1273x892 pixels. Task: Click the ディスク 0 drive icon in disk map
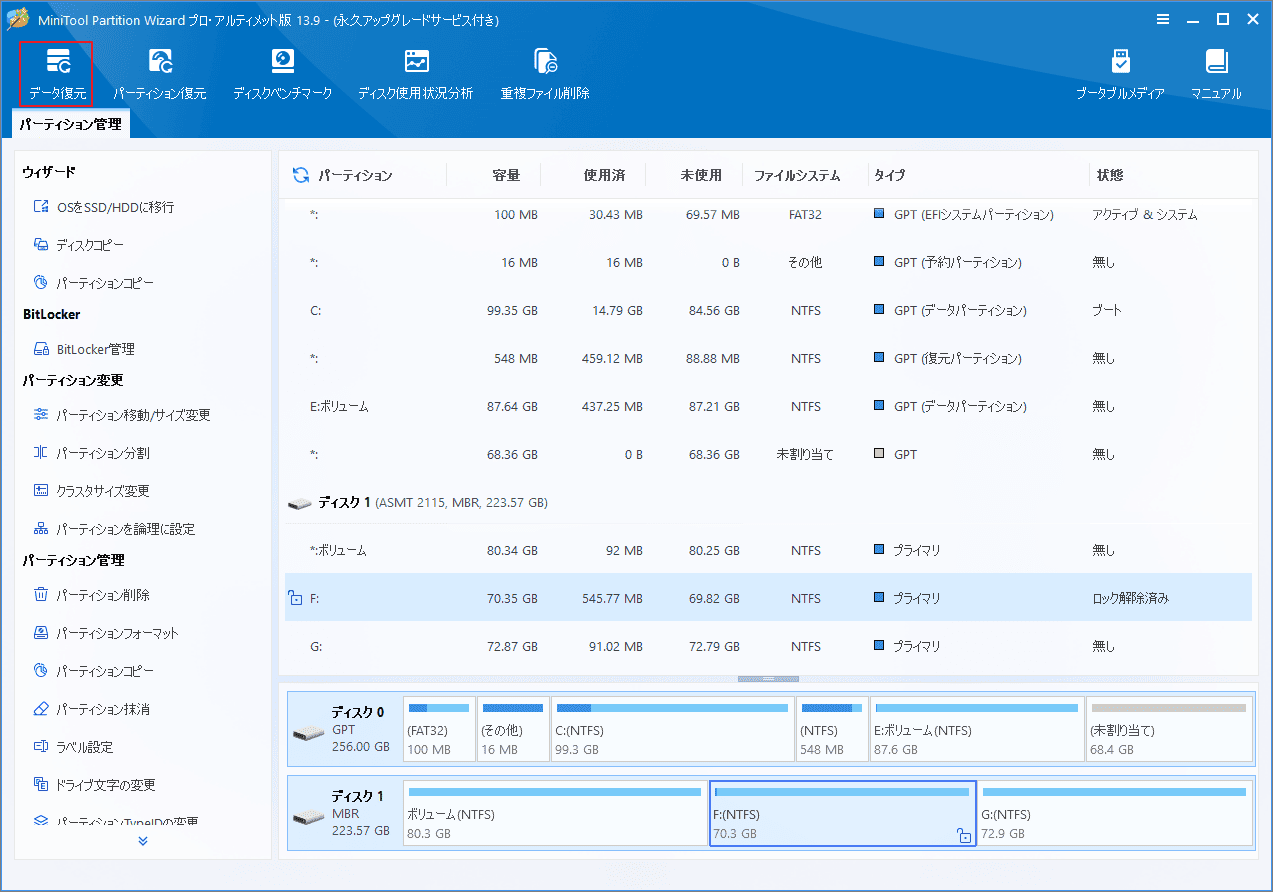pos(308,734)
